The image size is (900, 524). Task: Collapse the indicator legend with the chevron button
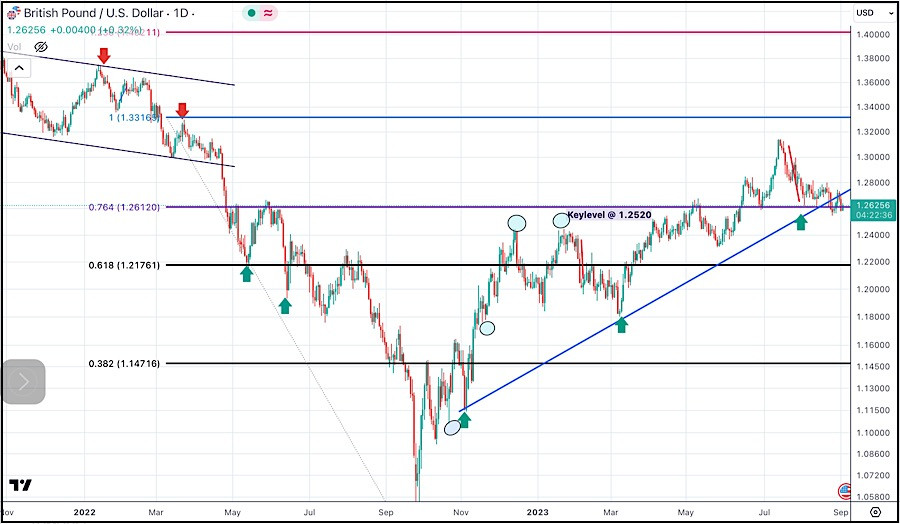(19, 68)
